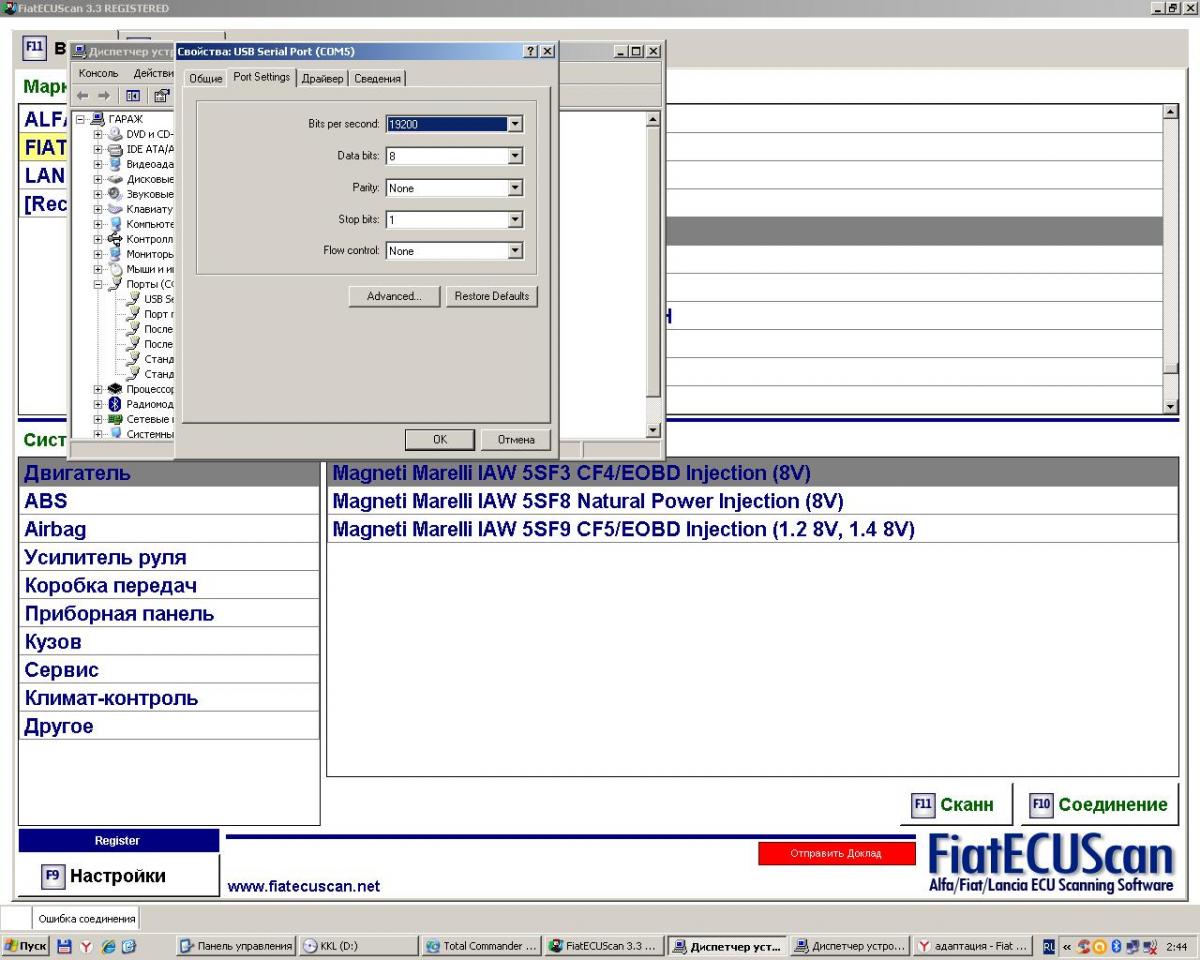Open the Flow control dropdown
The width and height of the screenshot is (1200, 960).
515,251
